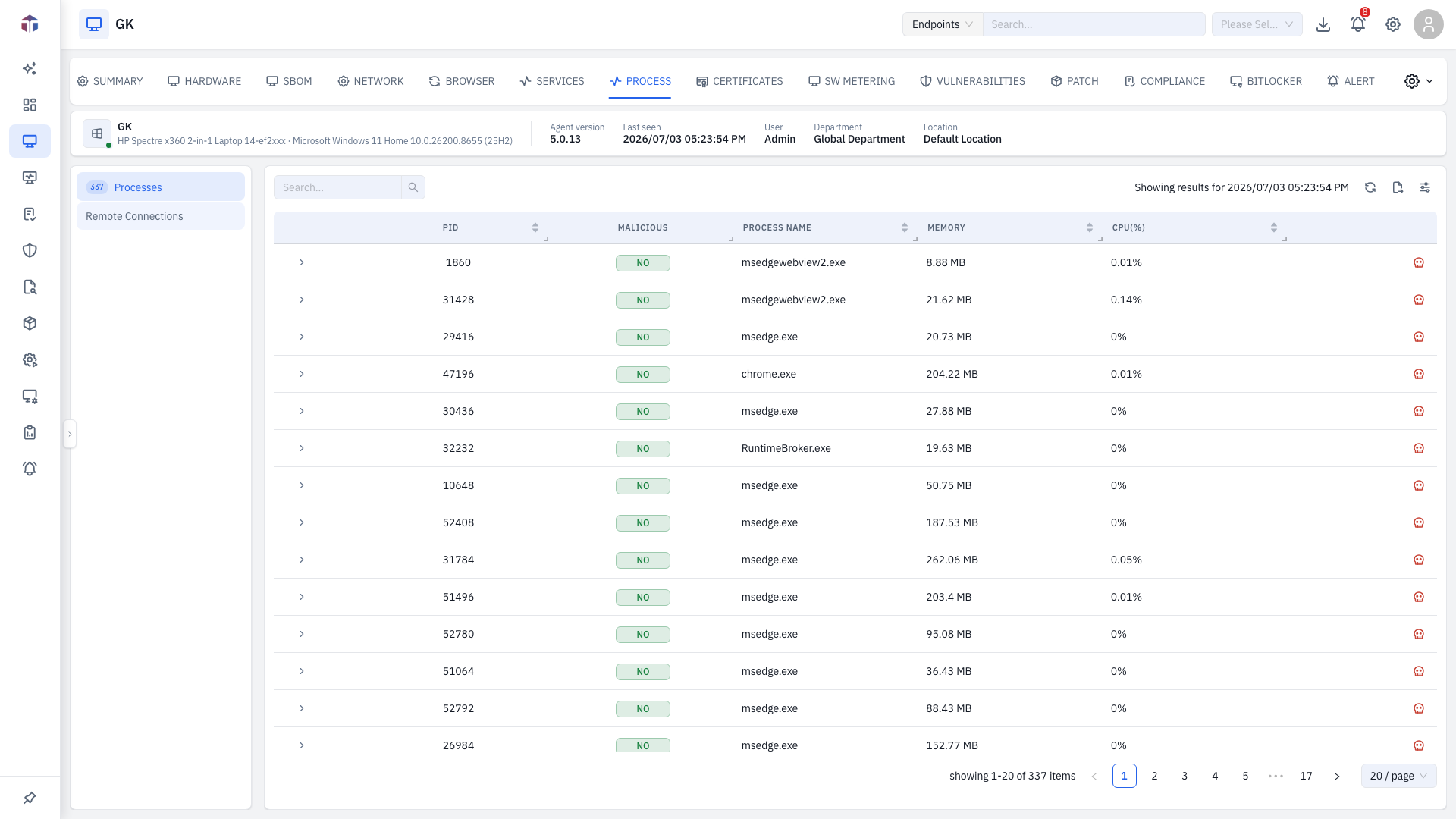Sort by Memory column
This screenshot has height=819, width=1456.
pos(1090,227)
